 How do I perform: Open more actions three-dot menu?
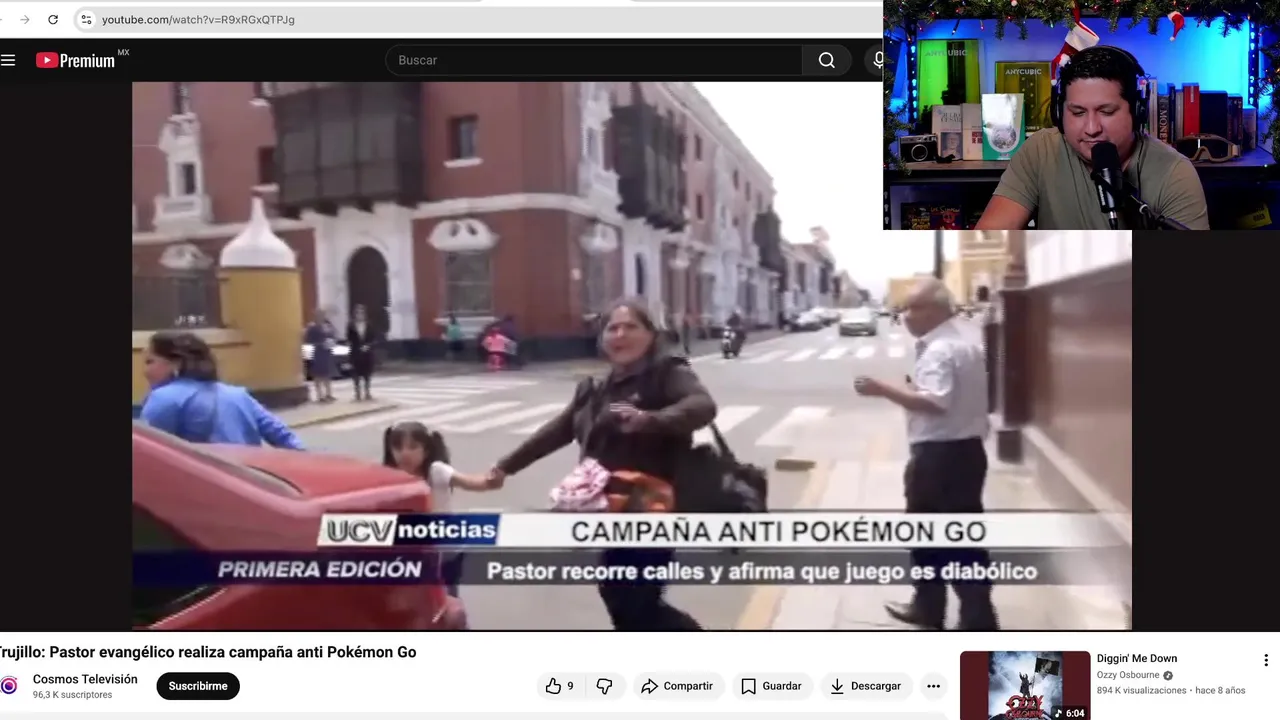933,686
